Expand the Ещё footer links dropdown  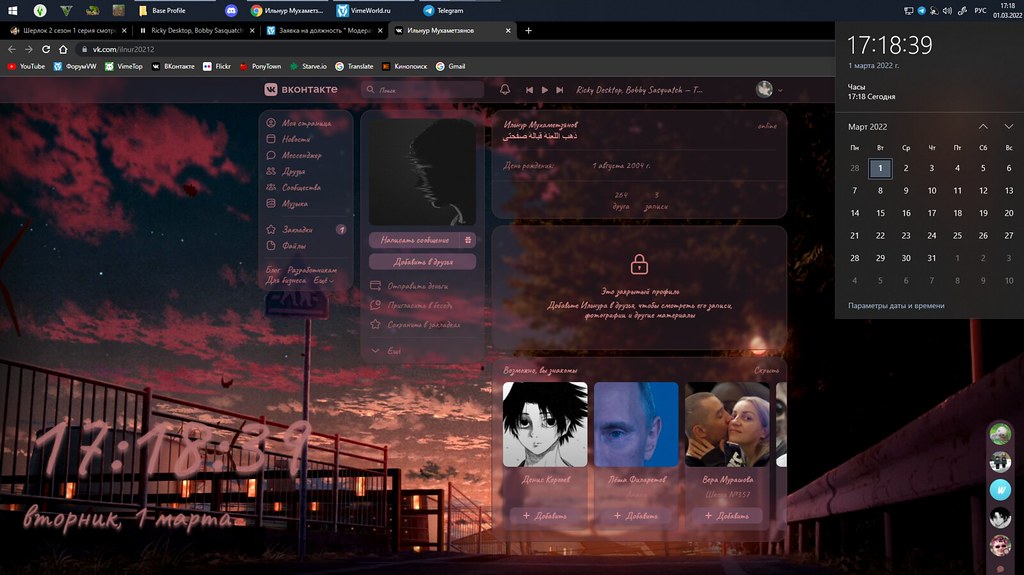[x=321, y=281]
